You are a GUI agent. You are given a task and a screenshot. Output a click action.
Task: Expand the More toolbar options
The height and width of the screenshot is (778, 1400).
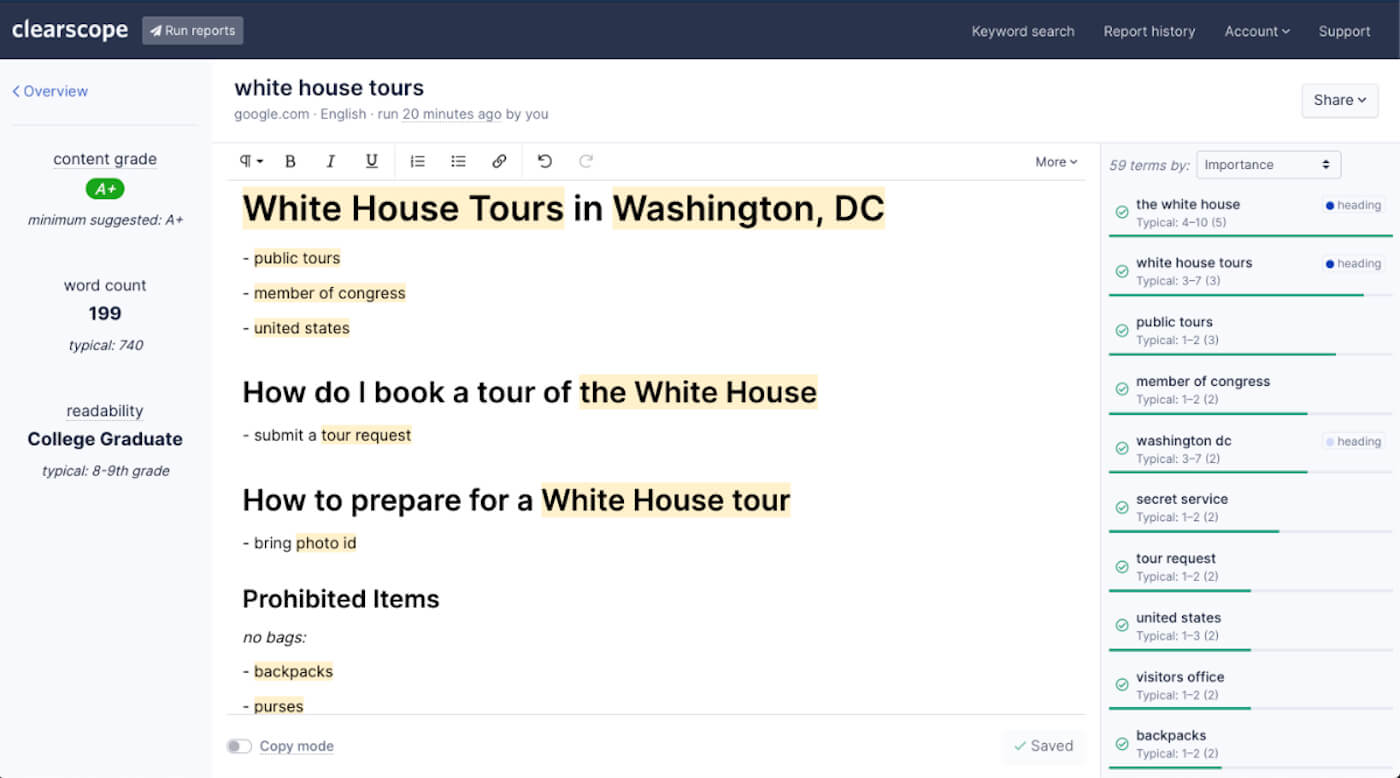[x=1056, y=162]
